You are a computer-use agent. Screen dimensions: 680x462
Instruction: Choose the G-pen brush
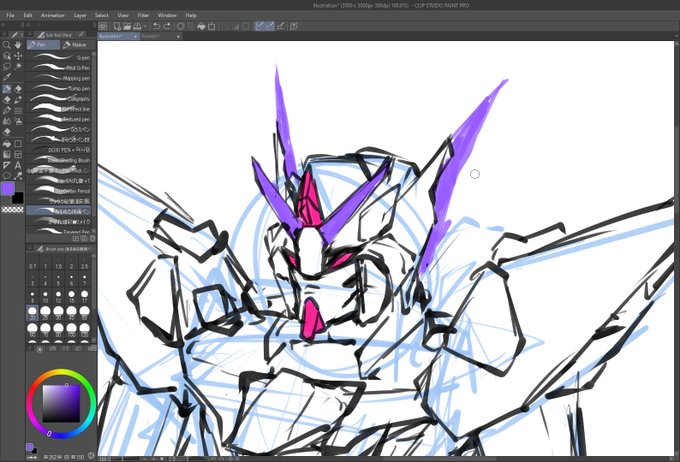(59, 57)
